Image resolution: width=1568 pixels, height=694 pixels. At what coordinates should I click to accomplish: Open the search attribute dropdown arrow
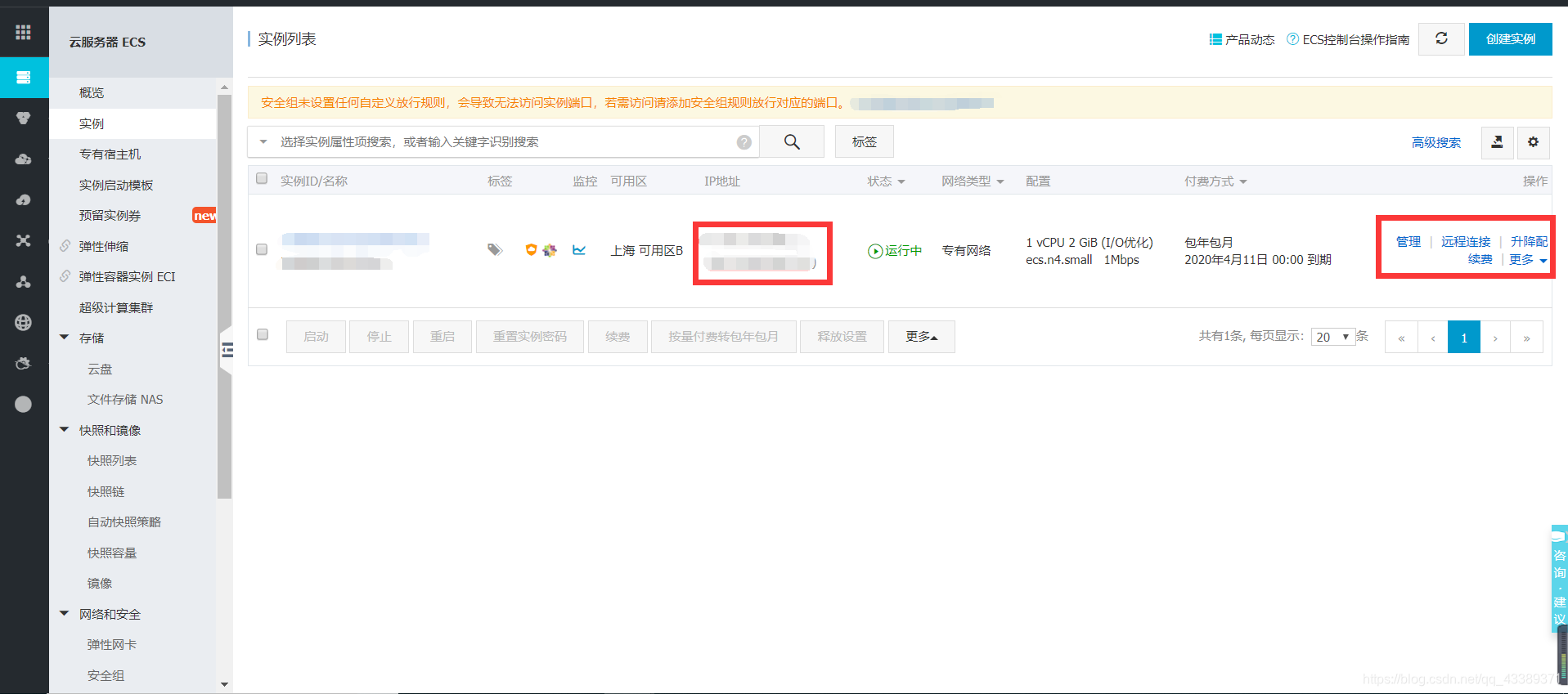tap(263, 141)
